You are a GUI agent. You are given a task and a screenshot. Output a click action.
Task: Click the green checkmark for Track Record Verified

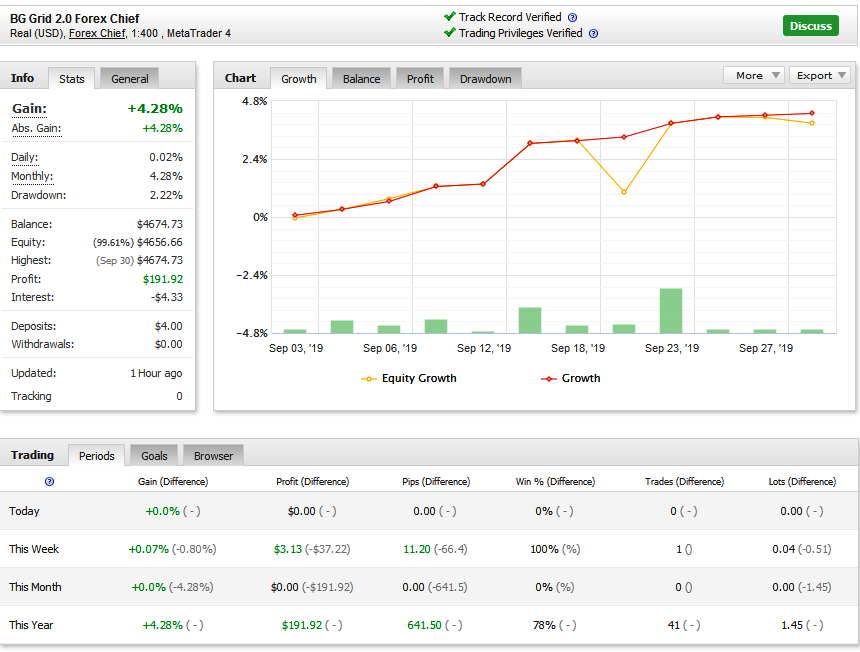click(450, 16)
